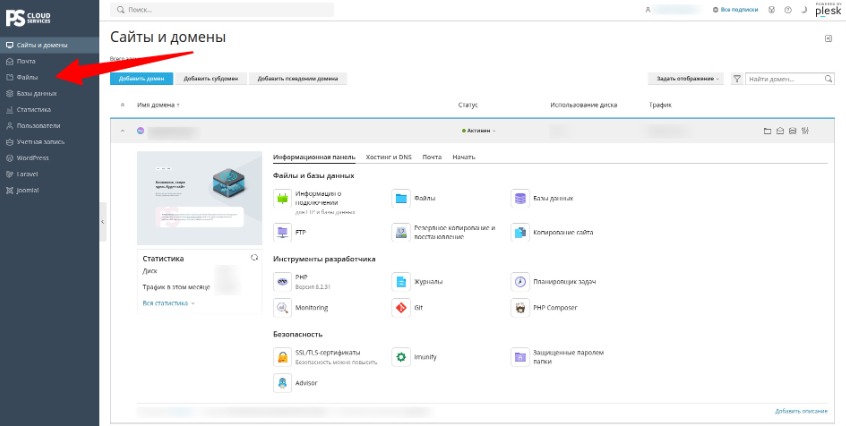Open the Активен status dropdown

pyautogui.click(x=479, y=131)
